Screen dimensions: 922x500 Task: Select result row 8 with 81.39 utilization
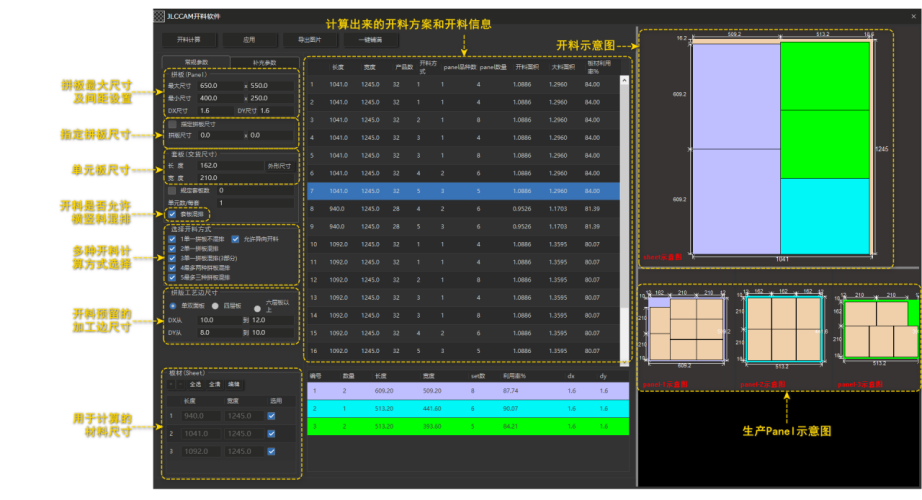(x=463, y=209)
